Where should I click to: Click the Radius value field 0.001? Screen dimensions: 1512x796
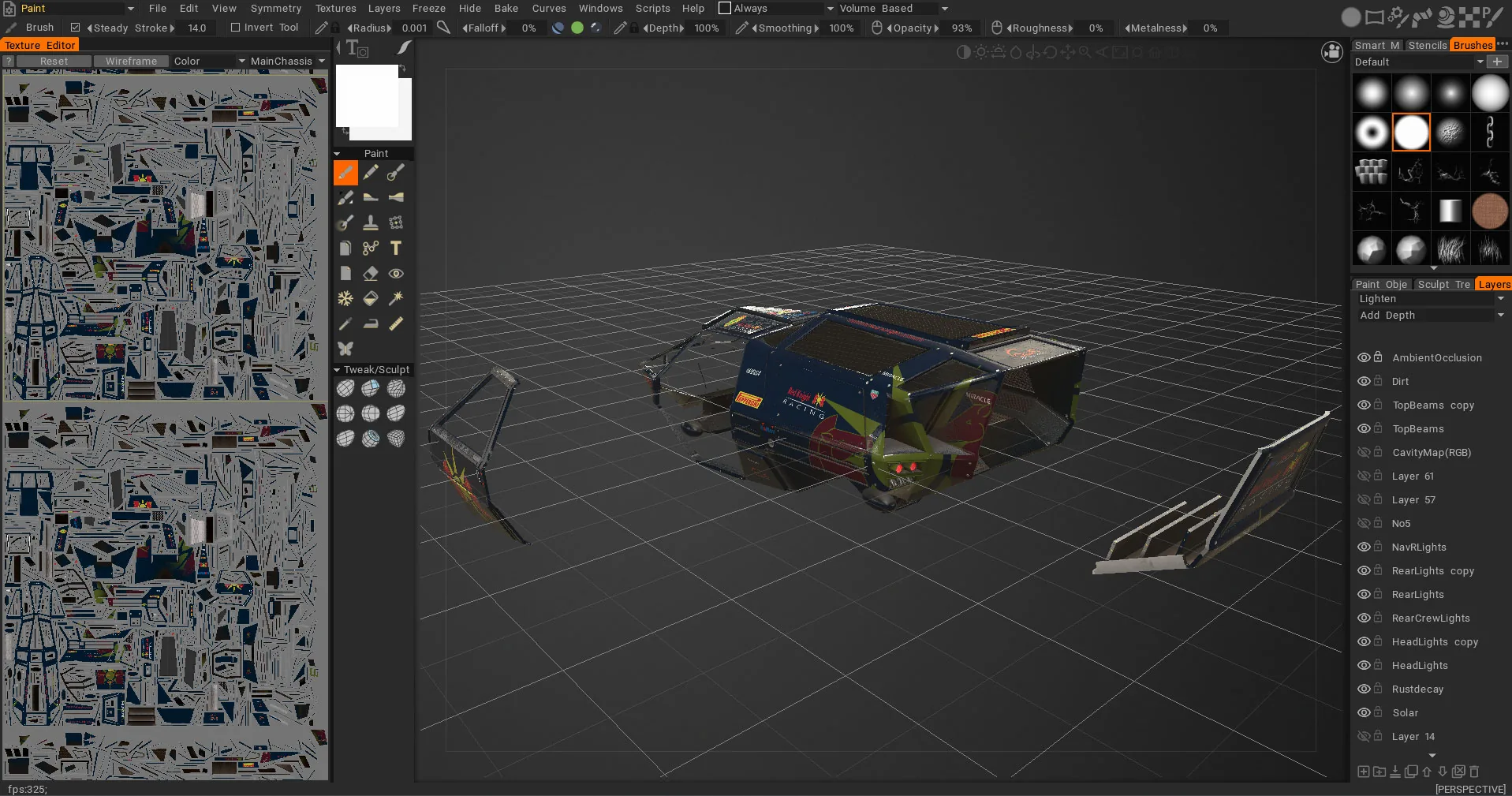[414, 28]
